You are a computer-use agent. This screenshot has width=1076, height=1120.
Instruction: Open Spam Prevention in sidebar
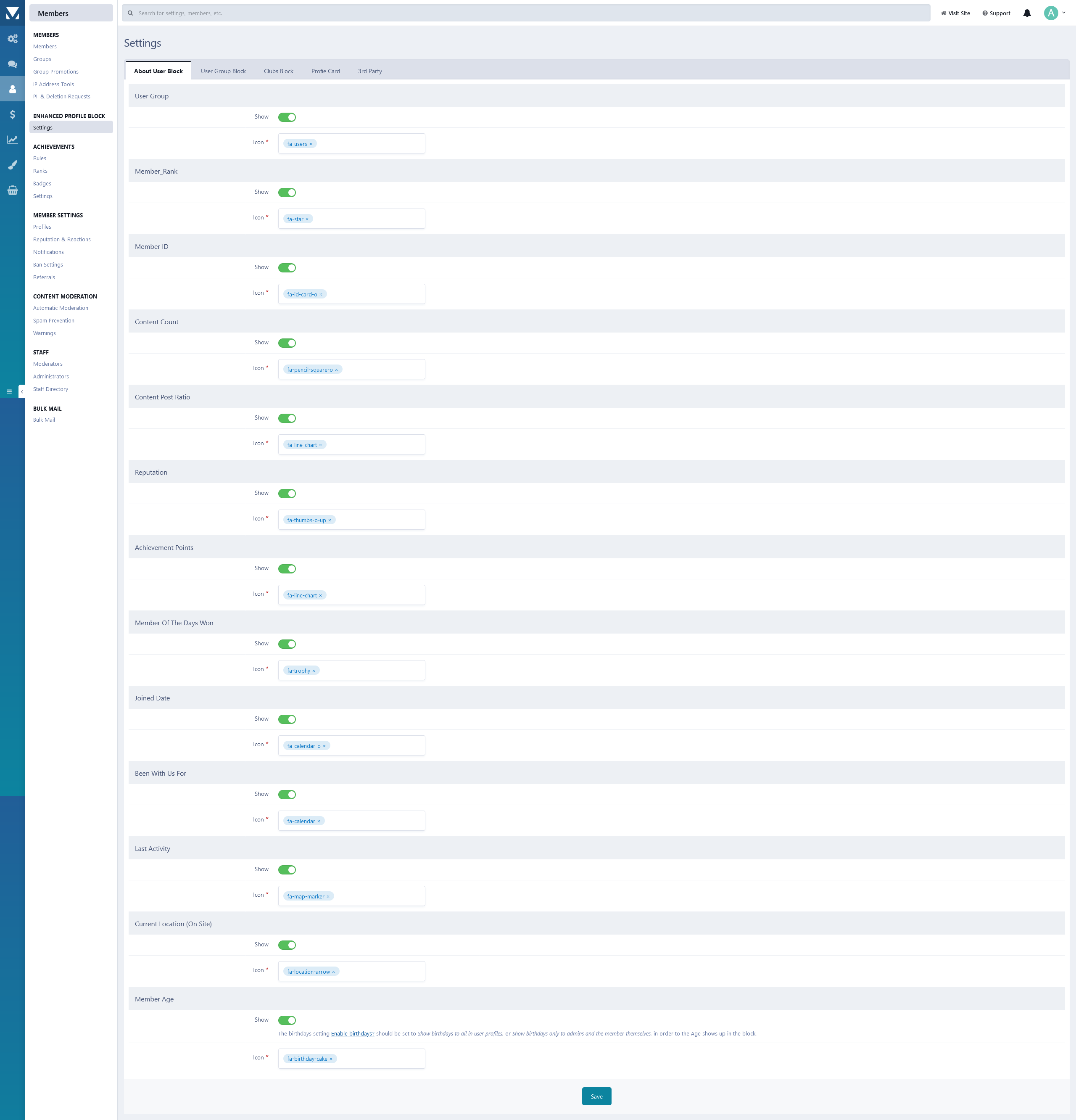[x=54, y=321]
